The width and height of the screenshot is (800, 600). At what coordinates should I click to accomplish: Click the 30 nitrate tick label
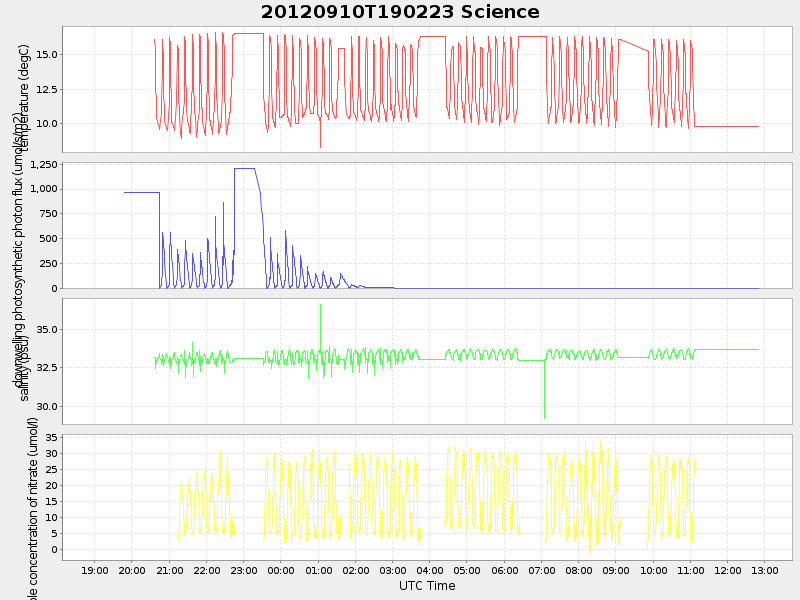(x=52, y=454)
